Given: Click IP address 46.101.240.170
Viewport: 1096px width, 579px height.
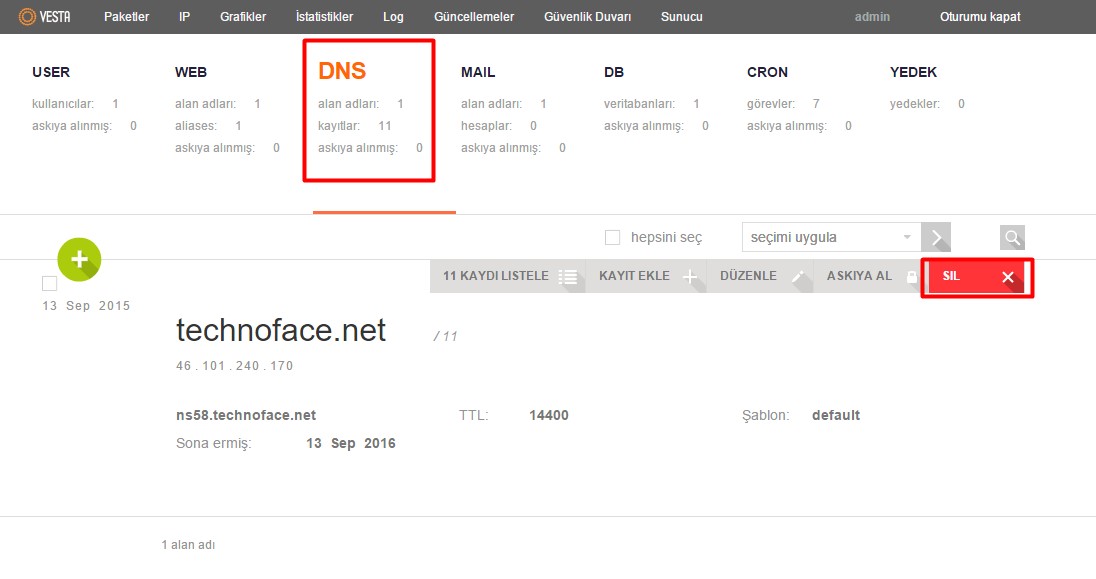Looking at the screenshot, I should click(235, 366).
